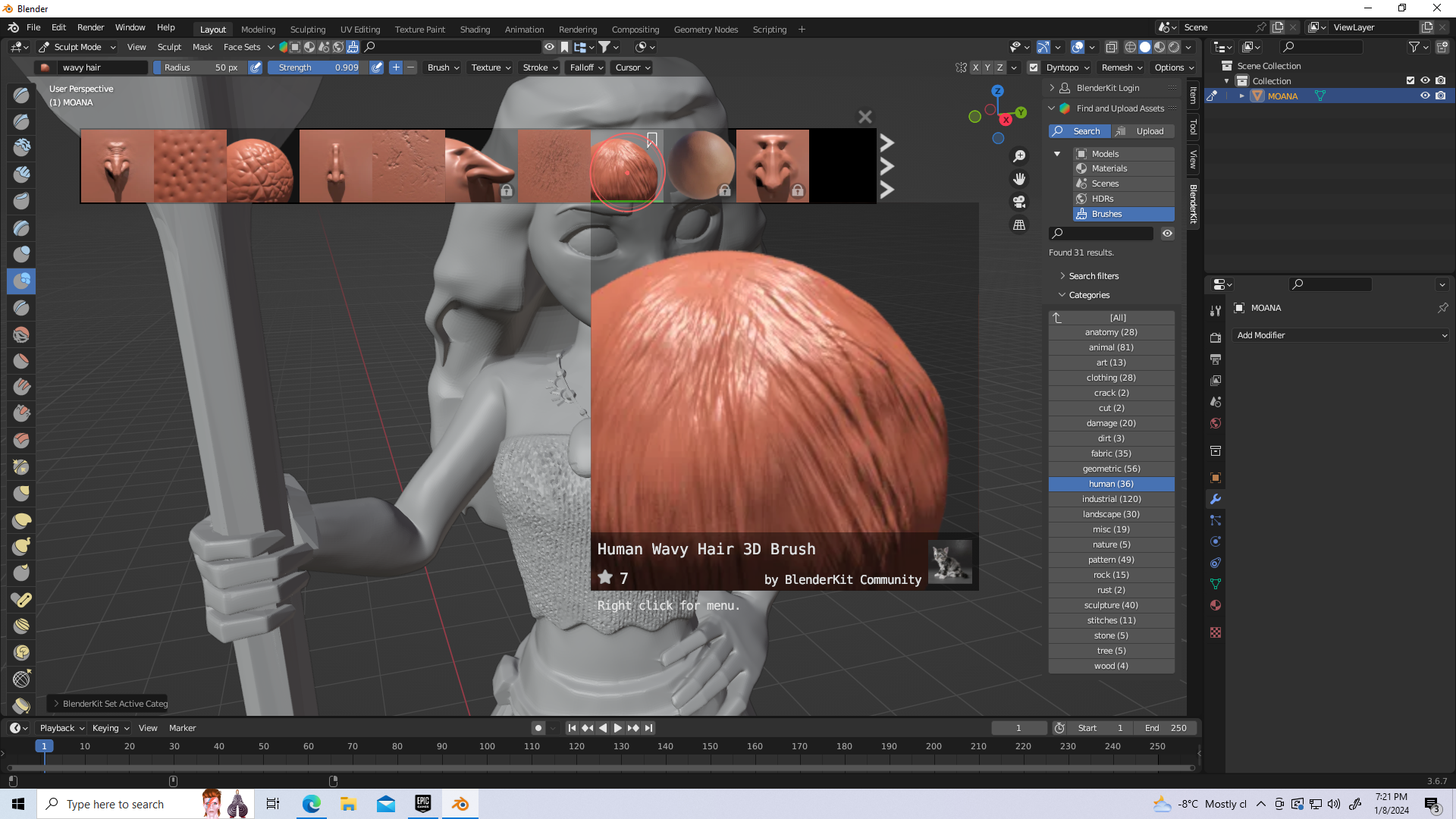Open the Falloff dropdown in the sculpt header
The image size is (1456, 819).
(x=585, y=67)
